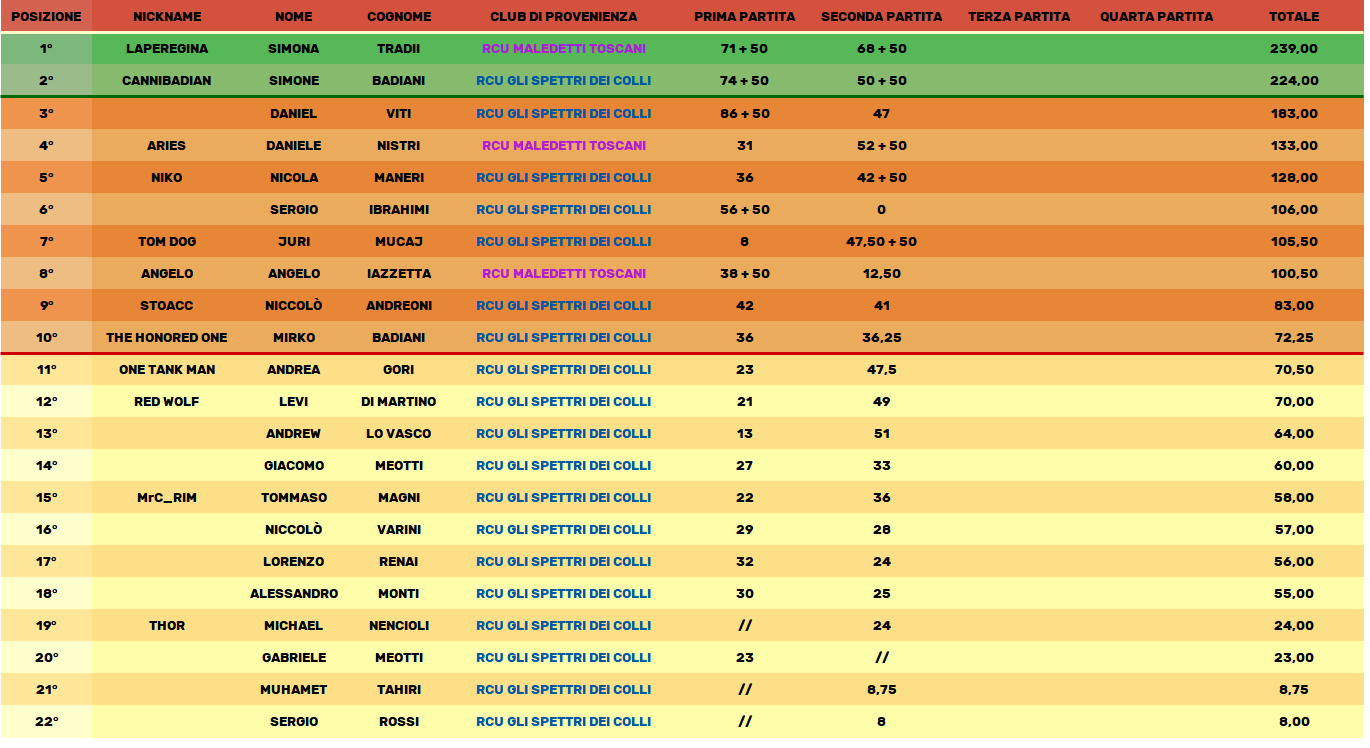
Task: Click the TOTALE column header
Action: [x=1294, y=17]
